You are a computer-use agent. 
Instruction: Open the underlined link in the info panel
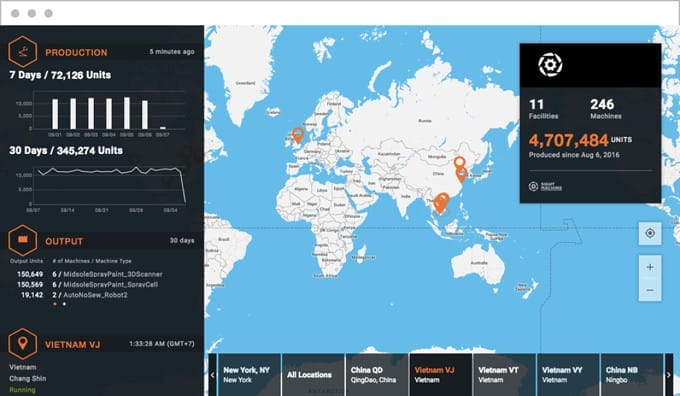551,187
